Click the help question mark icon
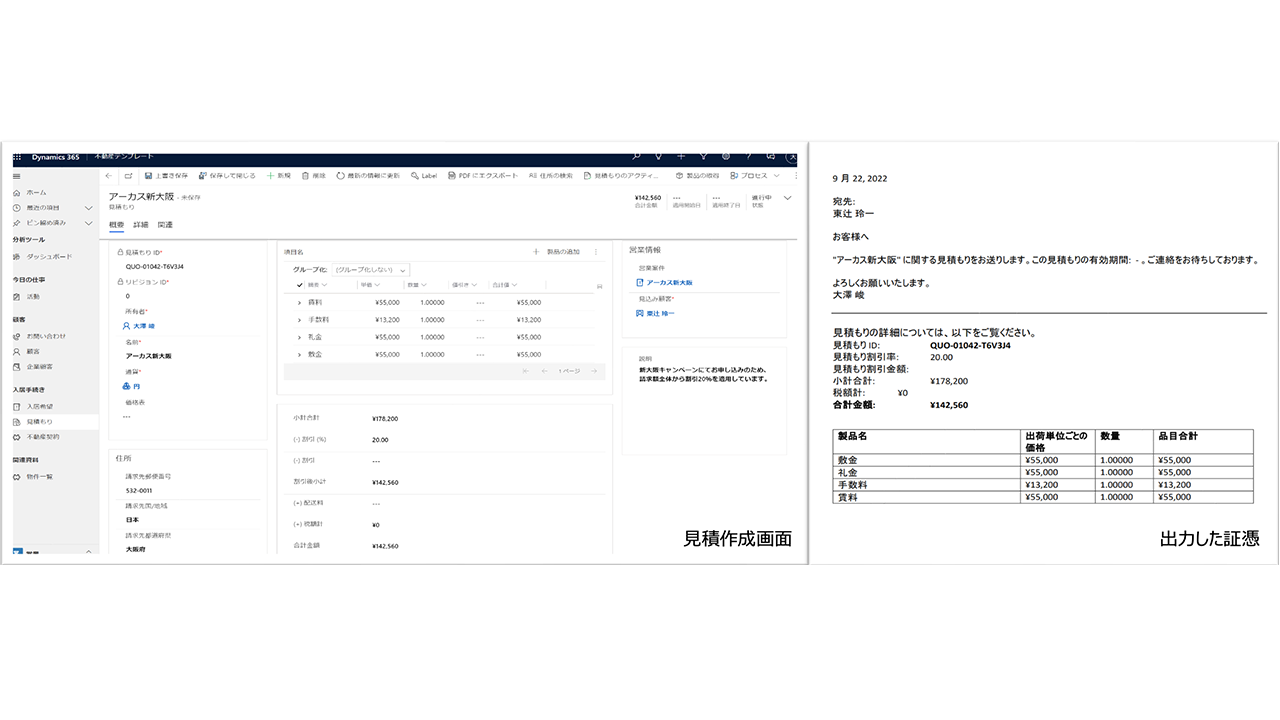Viewport: 1280px width, 720px height. click(747, 157)
